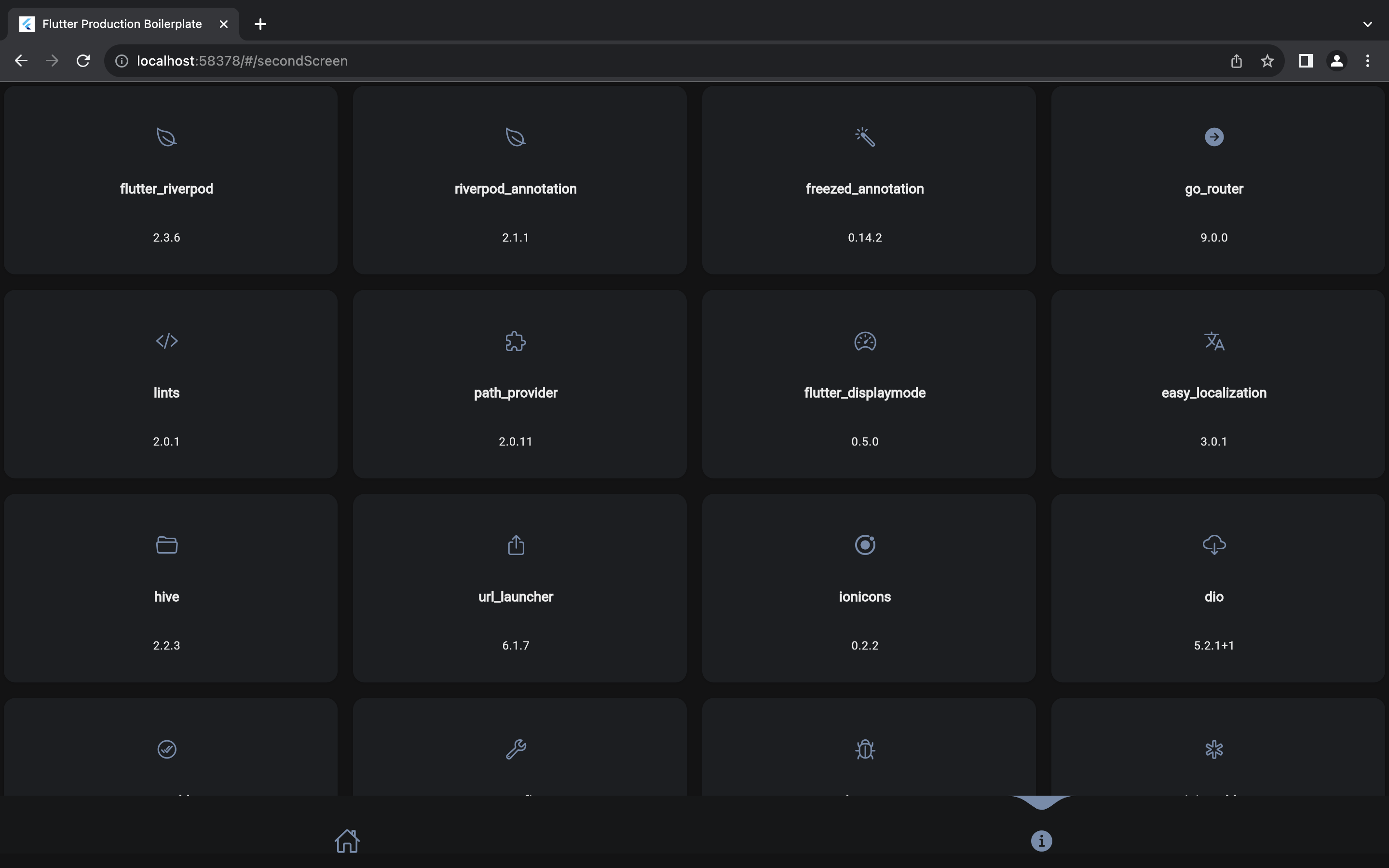Open the Home tab in bottom navigation
The height and width of the screenshot is (868, 1389).
pos(347,841)
